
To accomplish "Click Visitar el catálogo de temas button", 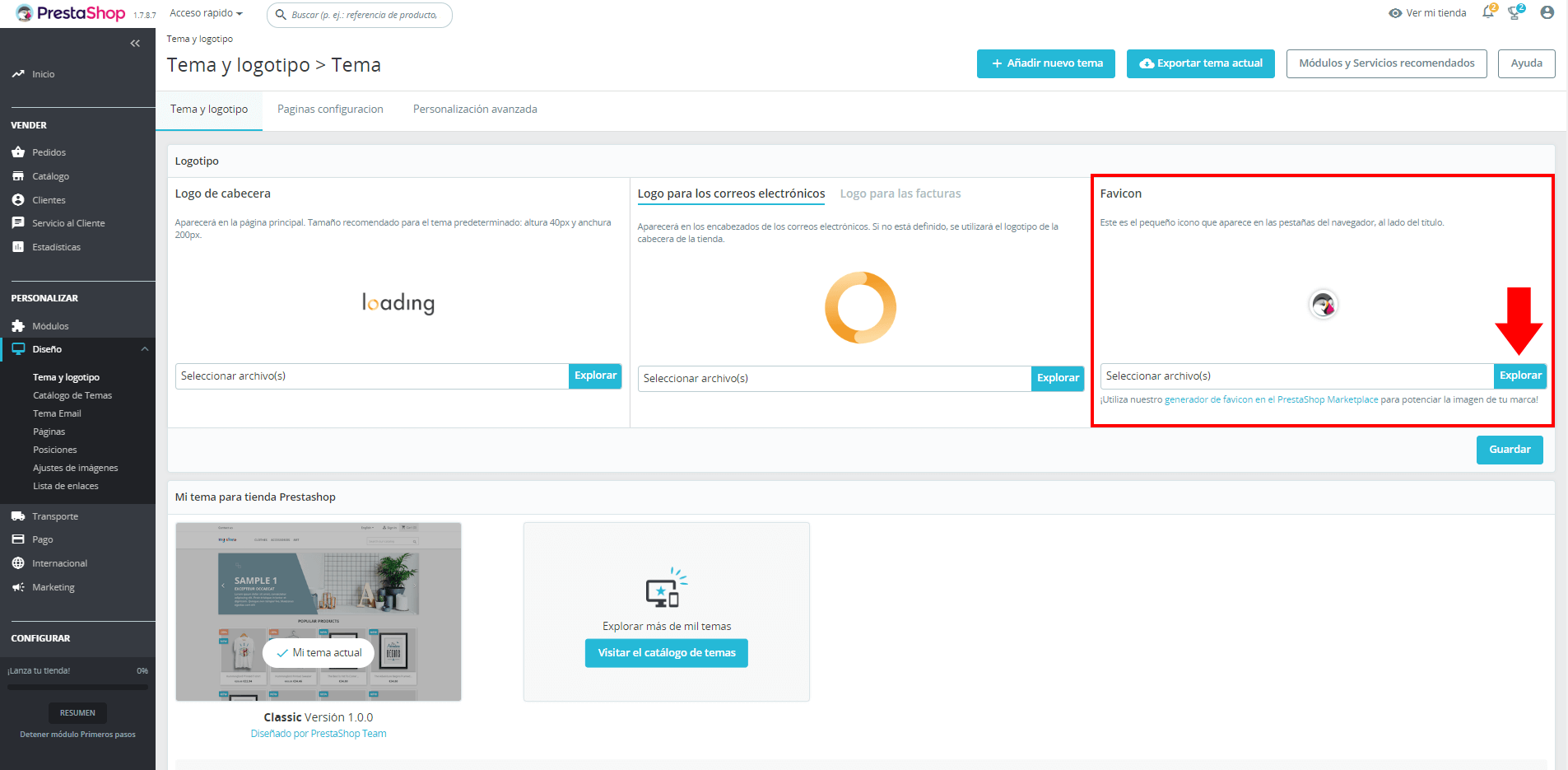I will (x=667, y=653).
